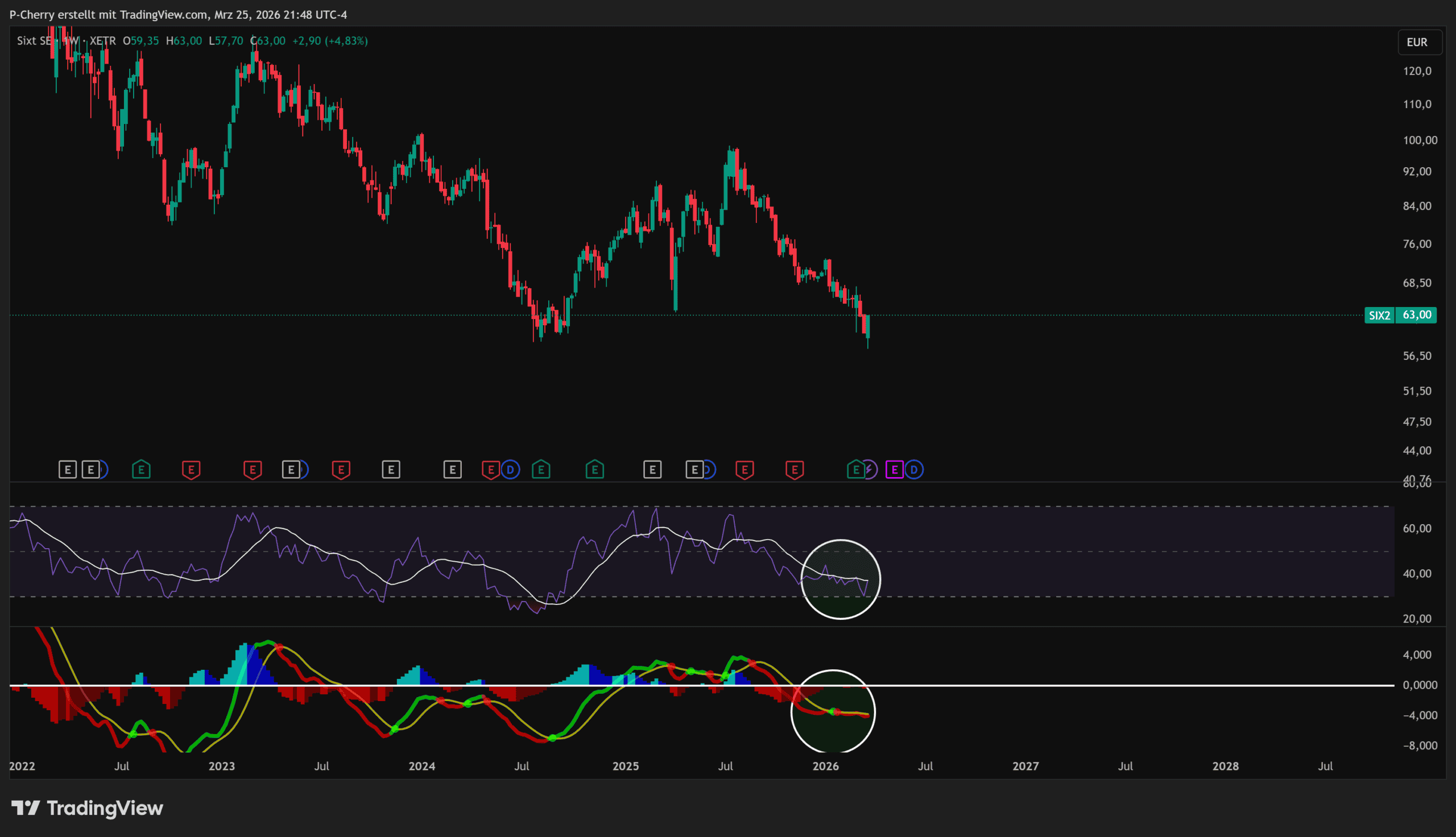Click the highlighted circle on the MACD pane
The width and height of the screenshot is (1456, 837).
click(x=833, y=711)
